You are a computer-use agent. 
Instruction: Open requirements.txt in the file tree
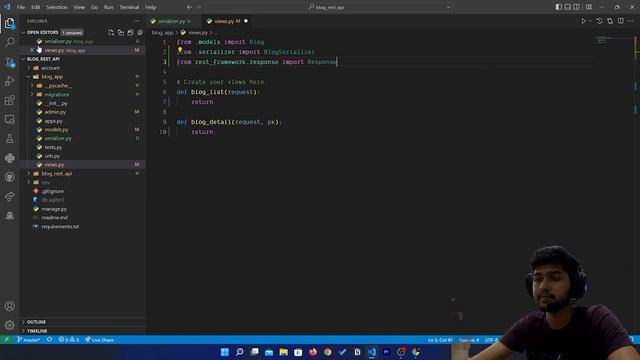[60, 226]
